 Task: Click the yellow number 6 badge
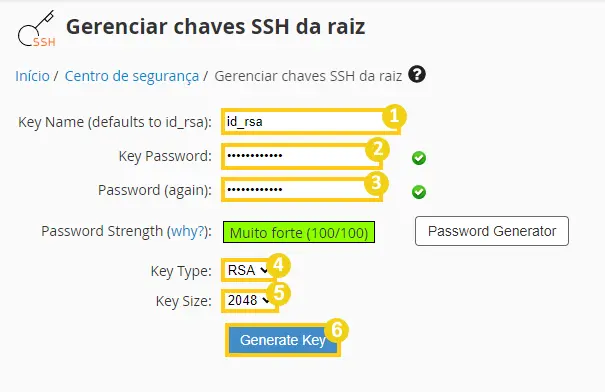click(x=337, y=330)
